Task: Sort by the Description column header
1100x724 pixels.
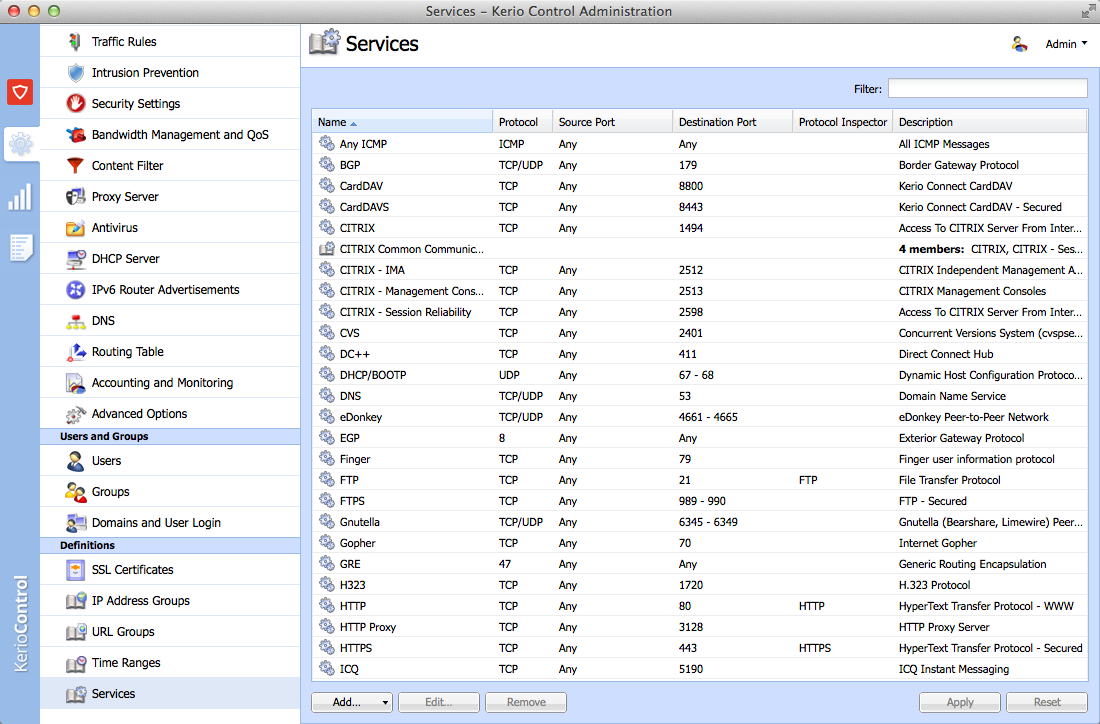Action: coord(990,122)
